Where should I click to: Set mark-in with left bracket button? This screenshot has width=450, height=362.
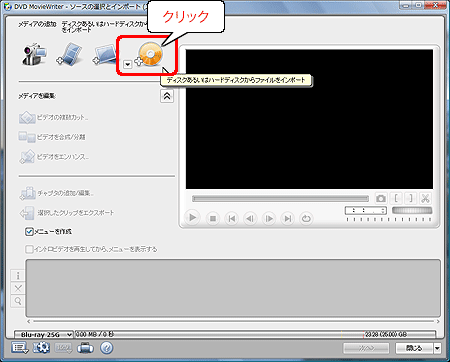click(396, 198)
